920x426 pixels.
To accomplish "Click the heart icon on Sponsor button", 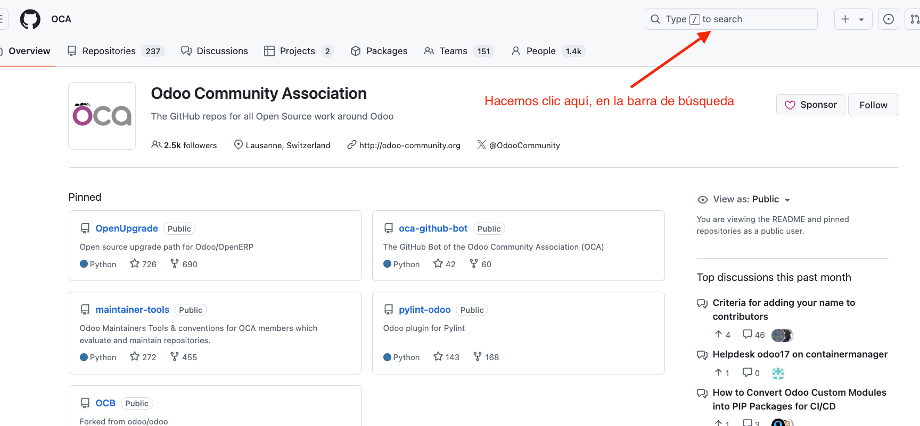I will click(790, 105).
